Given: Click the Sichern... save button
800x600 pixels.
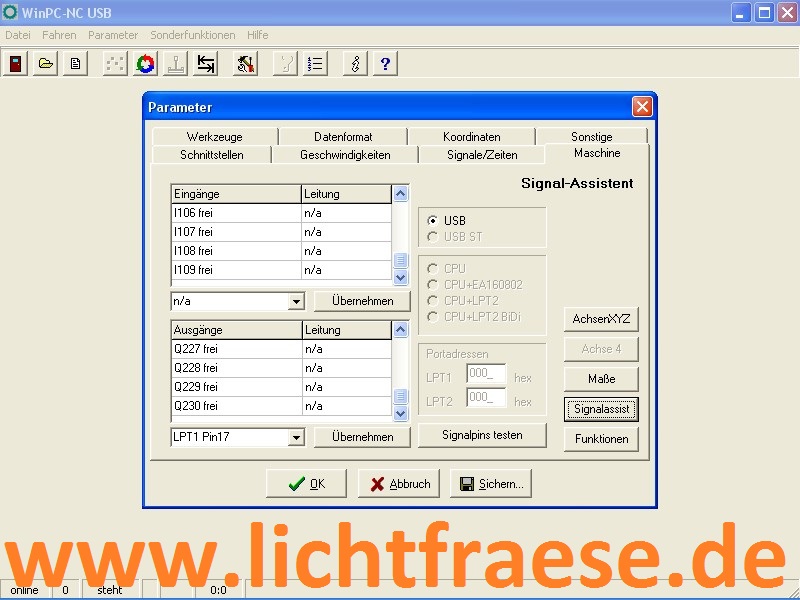Looking at the screenshot, I should [x=491, y=484].
